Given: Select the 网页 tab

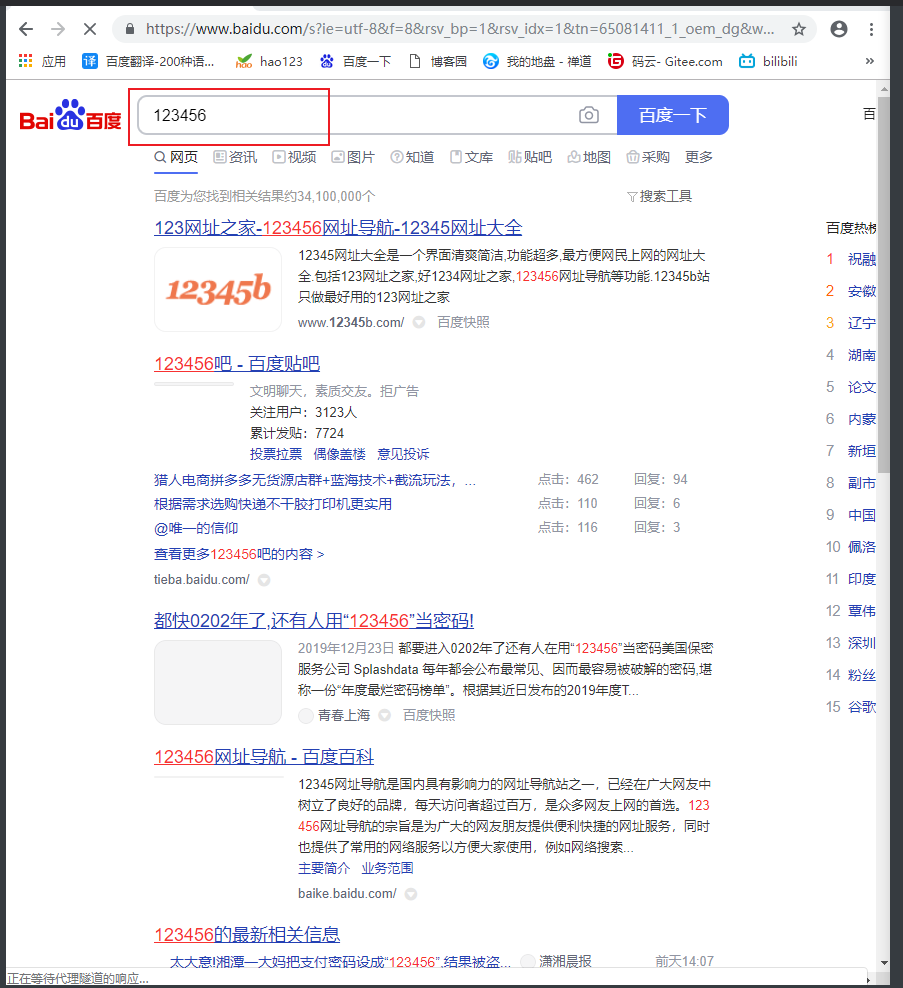Looking at the screenshot, I should (176, 157).
